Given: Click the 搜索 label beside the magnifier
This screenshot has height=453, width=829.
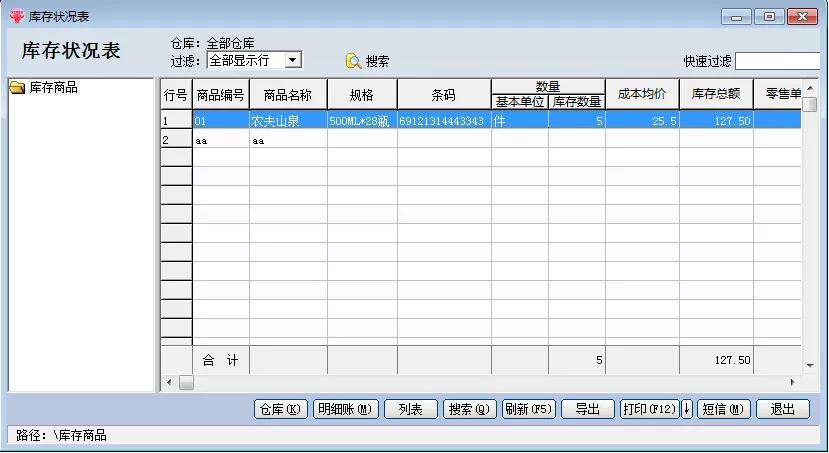Looking at the screenshot, I should 377,61.
